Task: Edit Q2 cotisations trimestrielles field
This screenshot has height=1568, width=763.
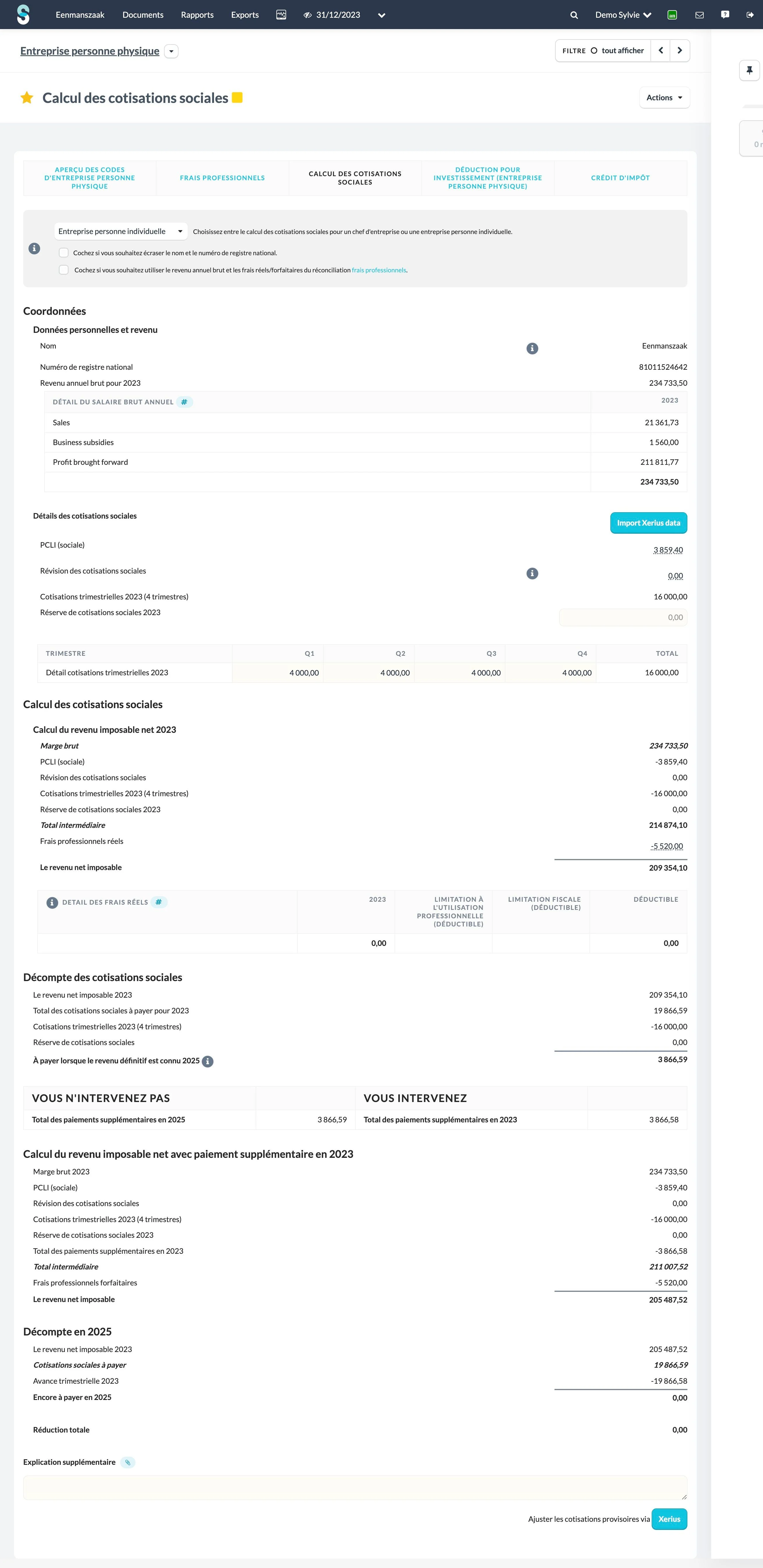Action: pos(369,673)
